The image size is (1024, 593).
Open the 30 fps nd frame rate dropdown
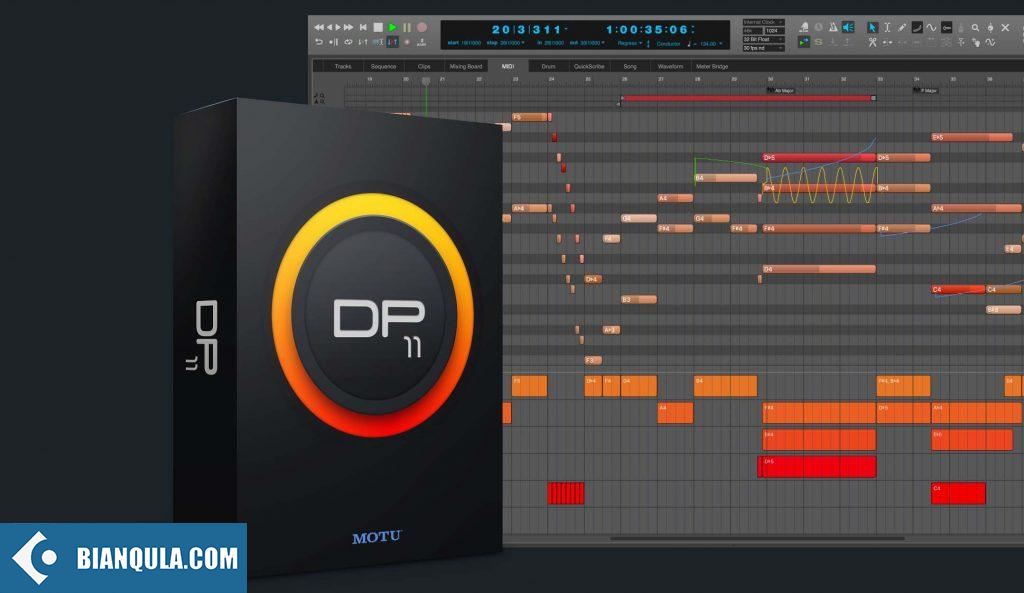pos(763,48)
